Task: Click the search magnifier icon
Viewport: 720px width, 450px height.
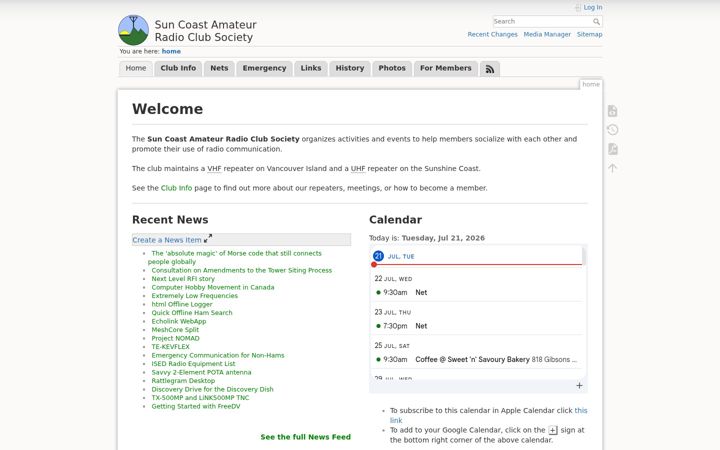Action: click(596, 22)
